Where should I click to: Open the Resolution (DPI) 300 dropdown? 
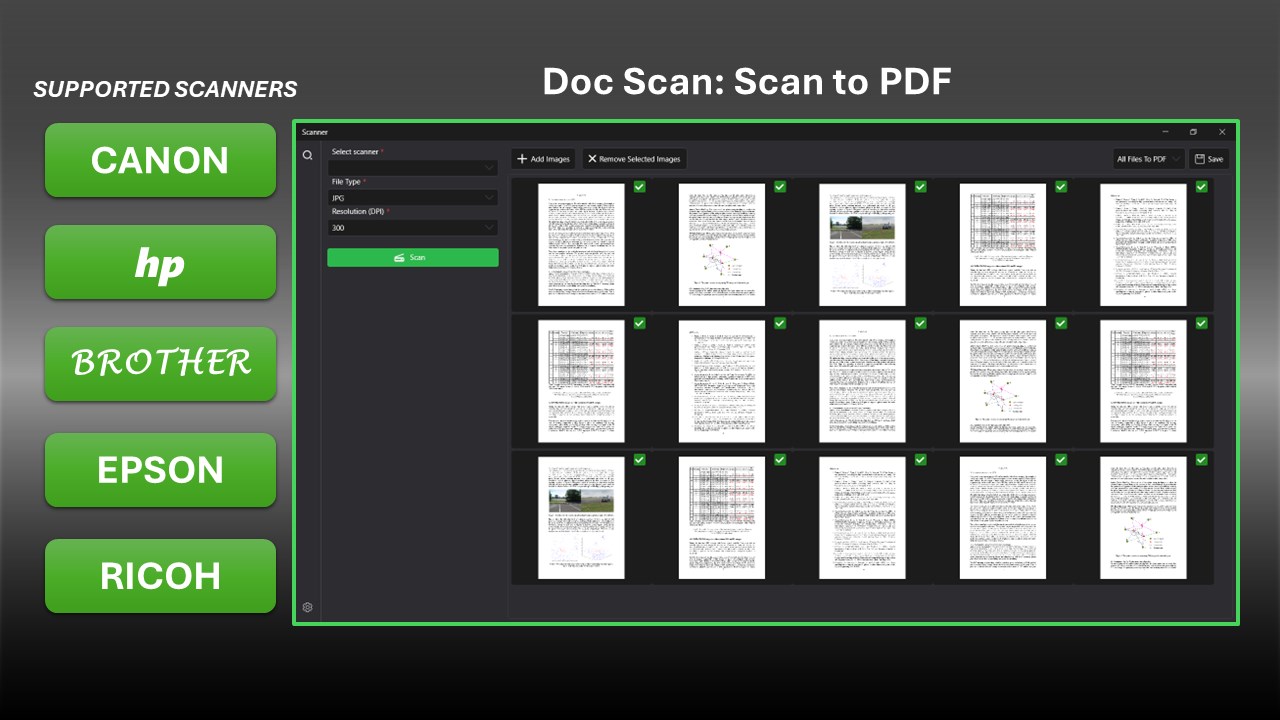(x=413, y=228)
